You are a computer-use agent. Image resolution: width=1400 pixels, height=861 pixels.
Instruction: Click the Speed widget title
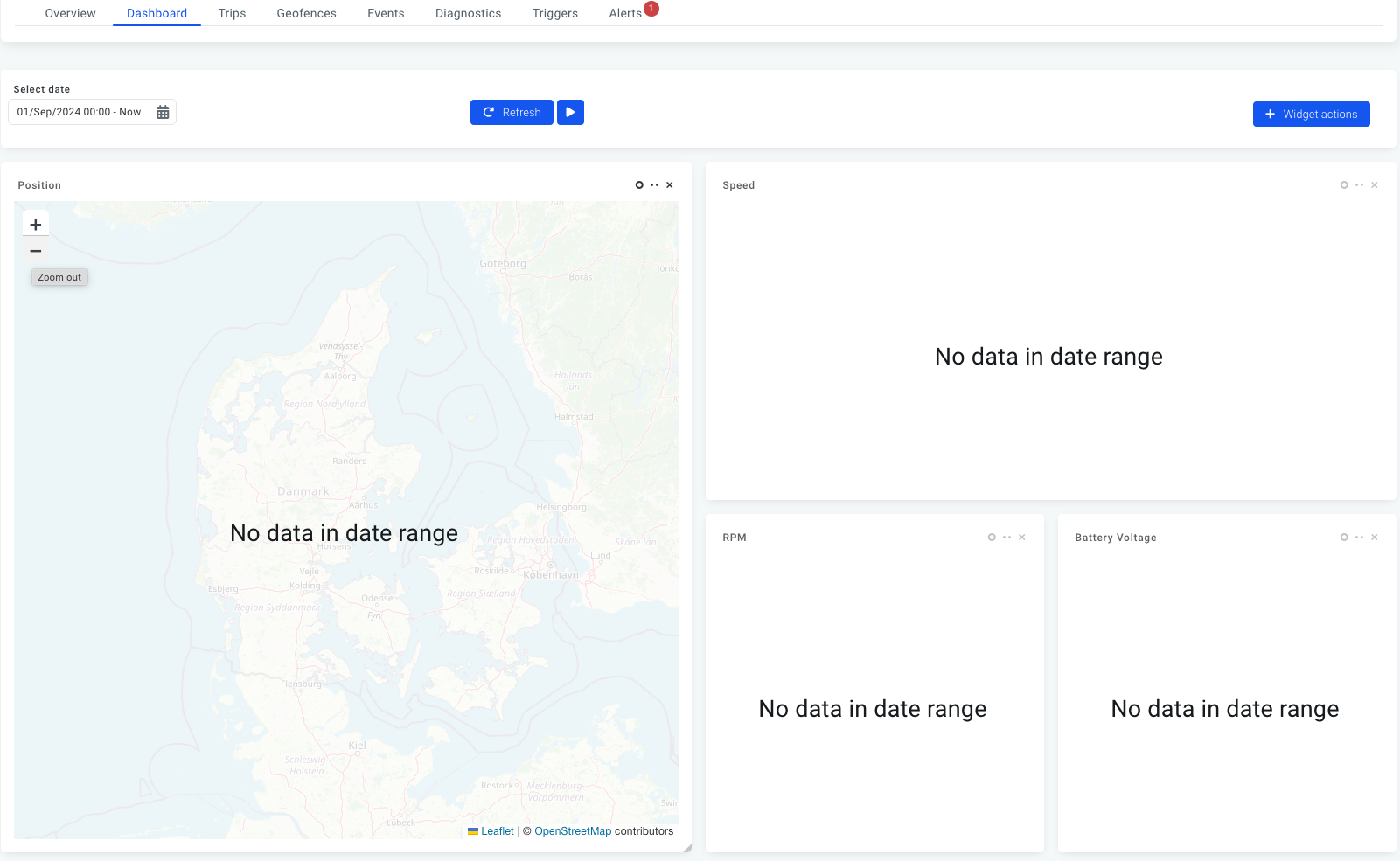(x=739, y=185)
